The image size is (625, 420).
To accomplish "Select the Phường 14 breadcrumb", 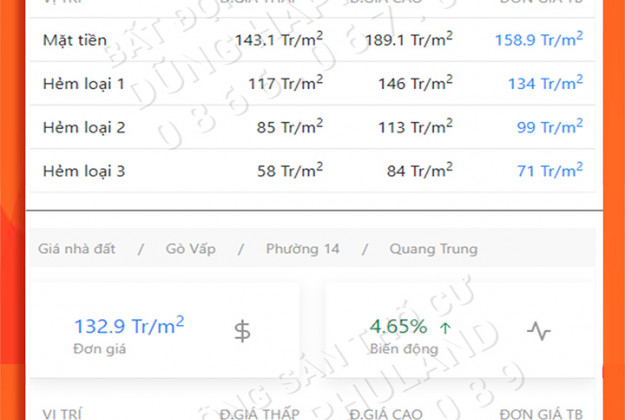I will click(x=302, y=248).
